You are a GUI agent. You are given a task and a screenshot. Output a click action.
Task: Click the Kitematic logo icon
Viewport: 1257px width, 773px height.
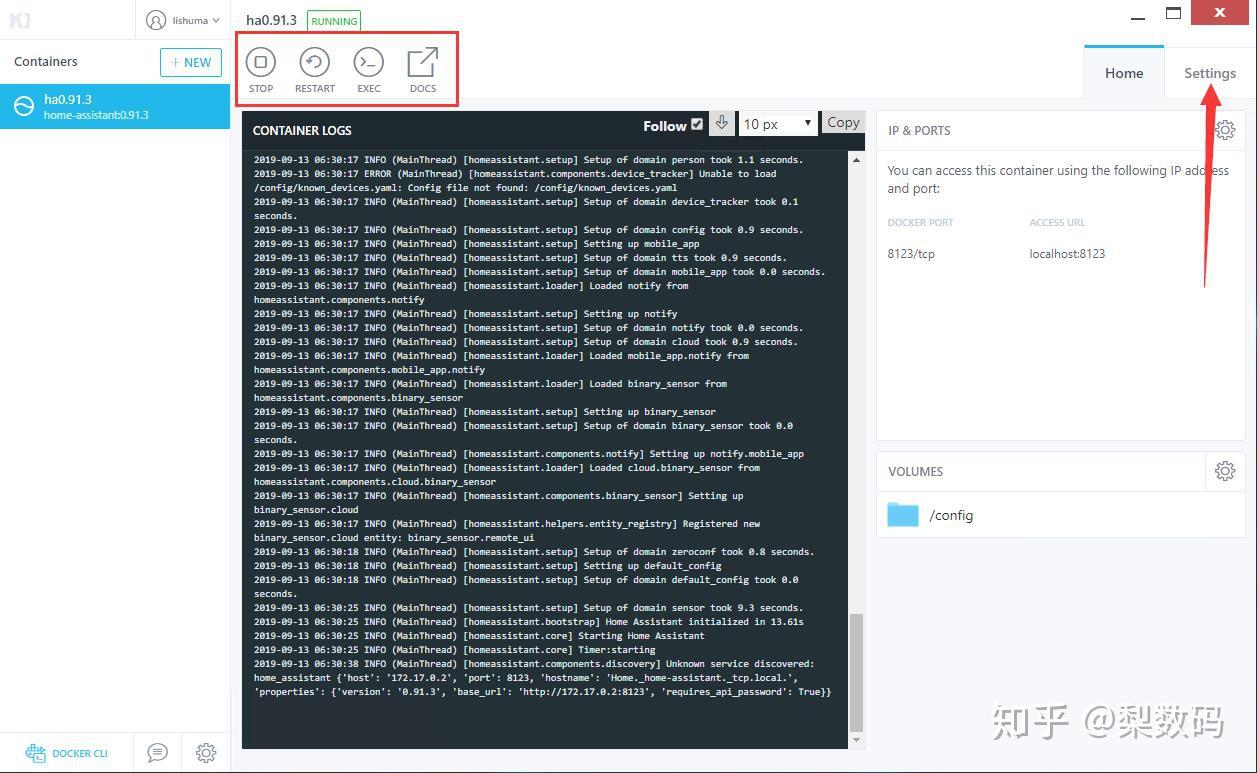click(x=20, y=20)
